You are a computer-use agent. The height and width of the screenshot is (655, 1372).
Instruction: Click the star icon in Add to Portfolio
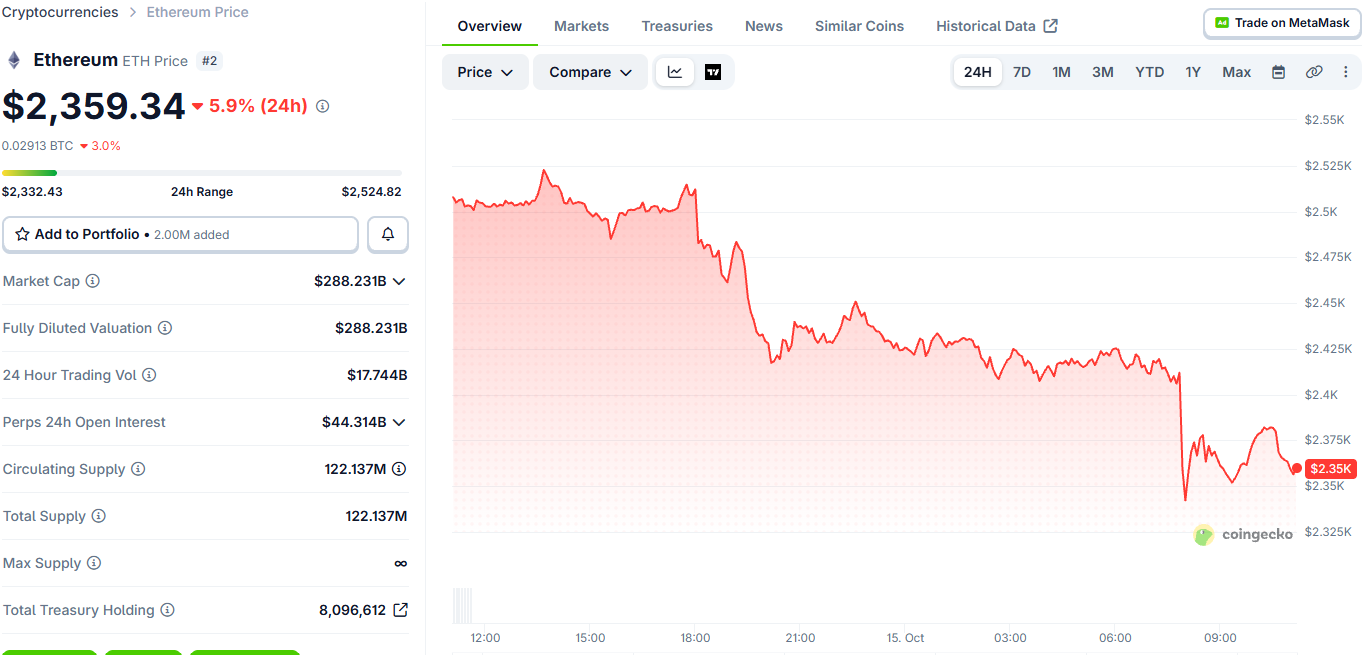click(x=22, y=234)
